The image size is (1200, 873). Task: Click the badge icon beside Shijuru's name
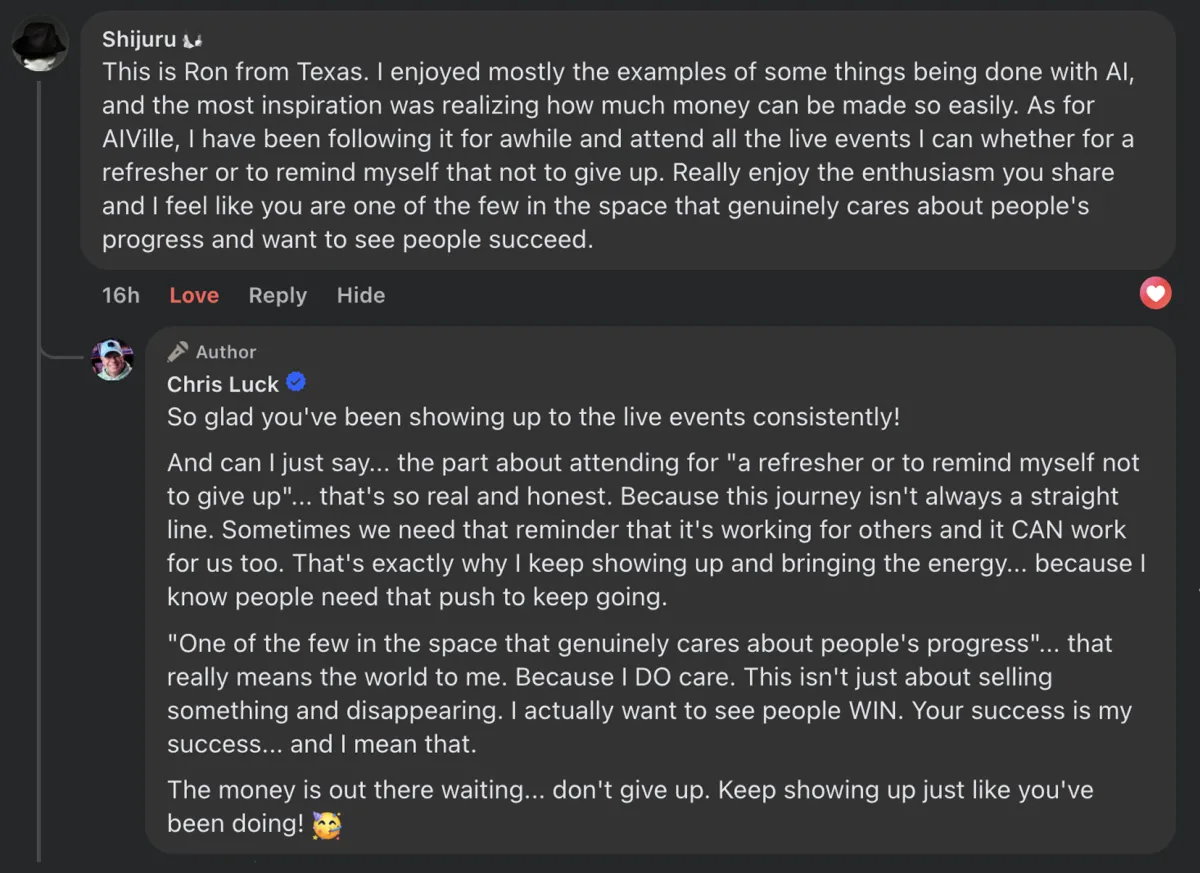point(192,41)
